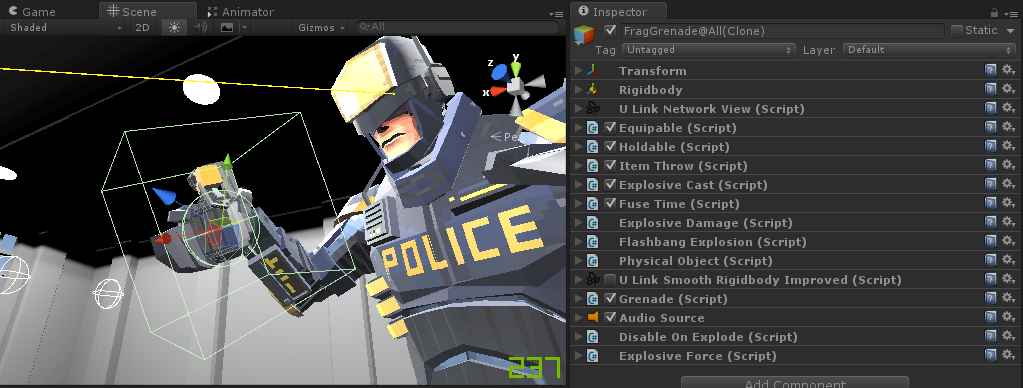Screen dimensions: 1023x388
Task: Toggle the GameObject active checkbox
Action: point(610,31)
